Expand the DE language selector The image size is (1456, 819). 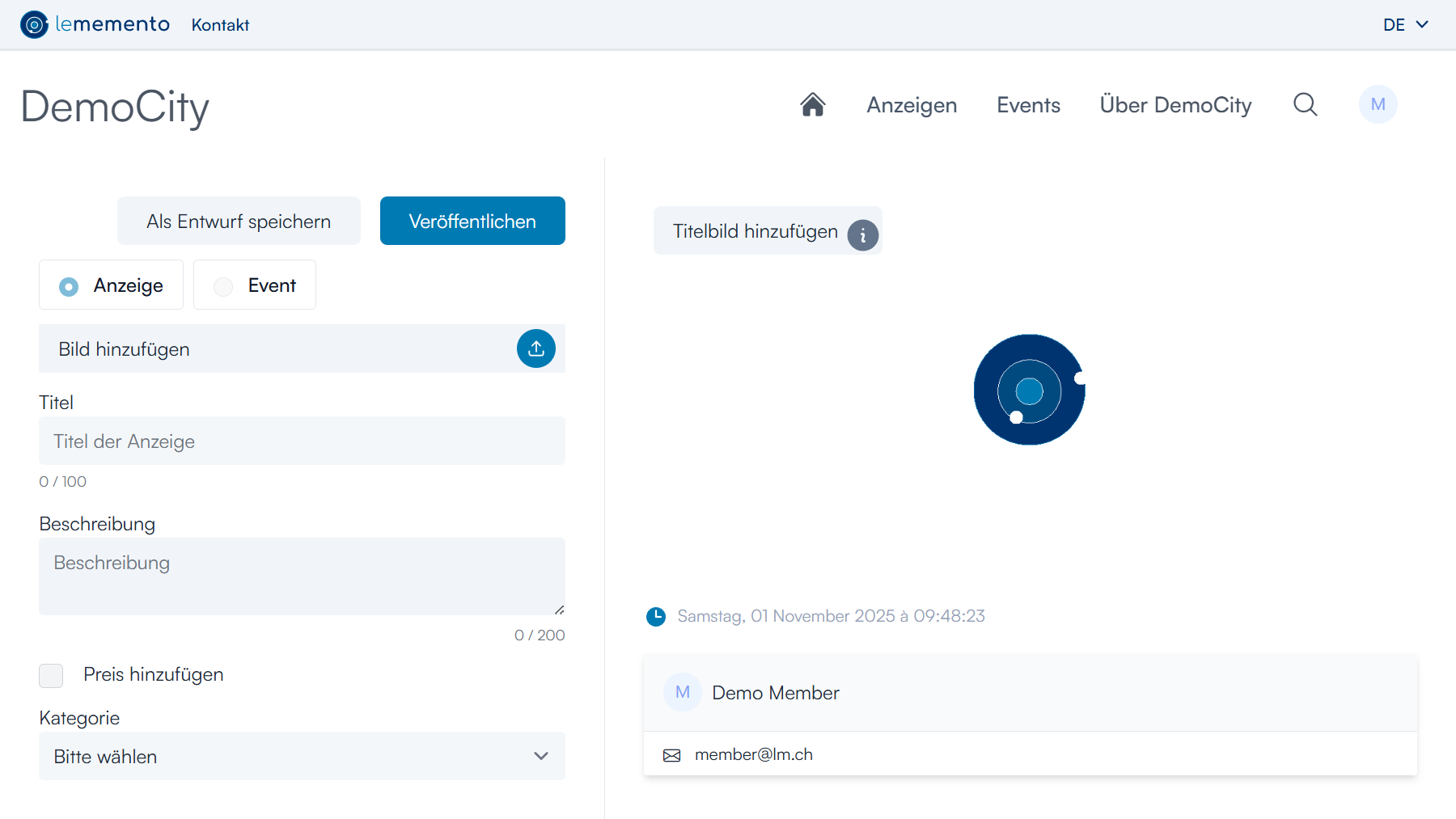[1405, 25]
